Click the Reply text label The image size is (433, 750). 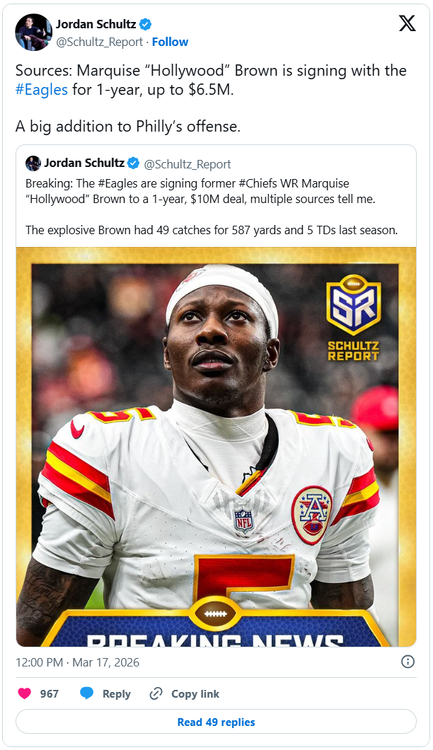[116, 694]
